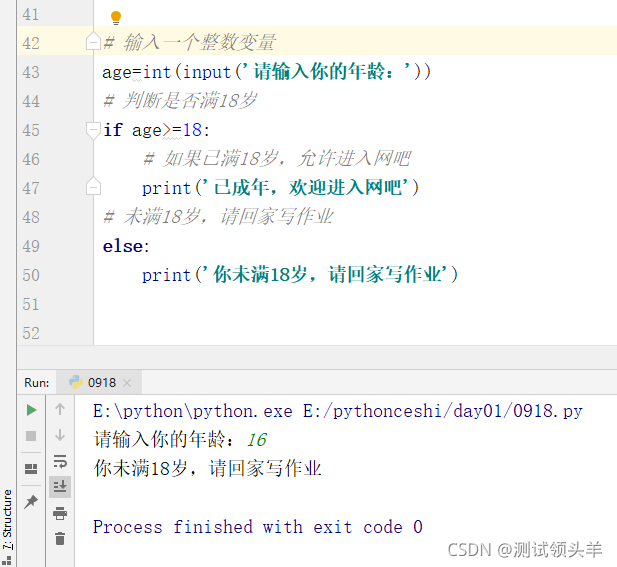
Task: Click the print console output icon
Action: 60,513
